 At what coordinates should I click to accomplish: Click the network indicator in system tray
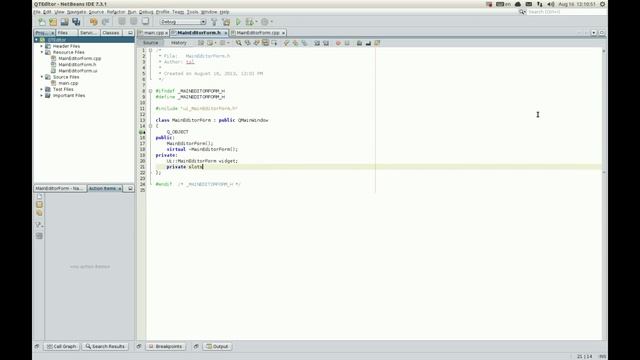[x=540, y=4]
